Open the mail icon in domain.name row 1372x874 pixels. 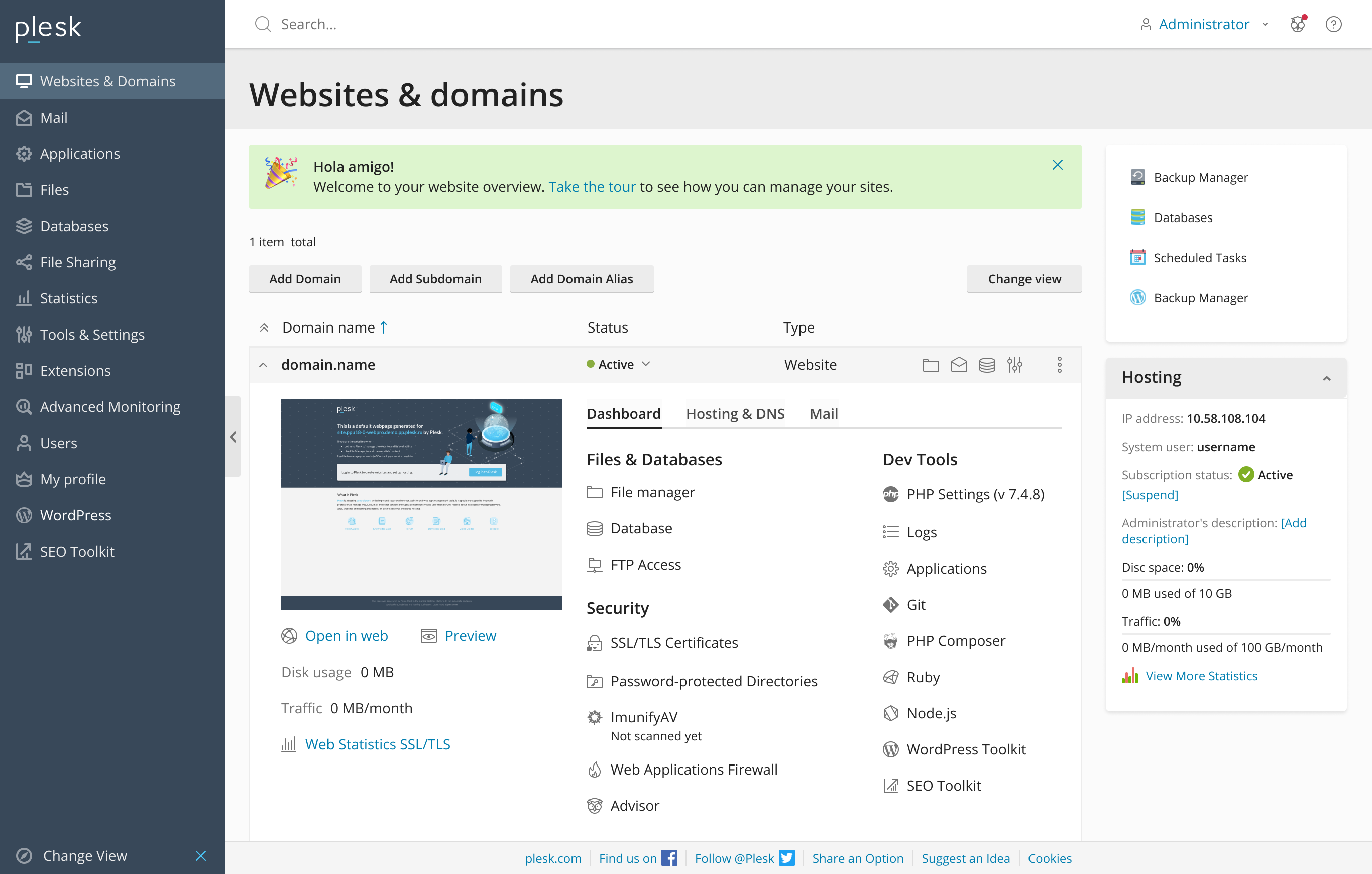[959, 365]
